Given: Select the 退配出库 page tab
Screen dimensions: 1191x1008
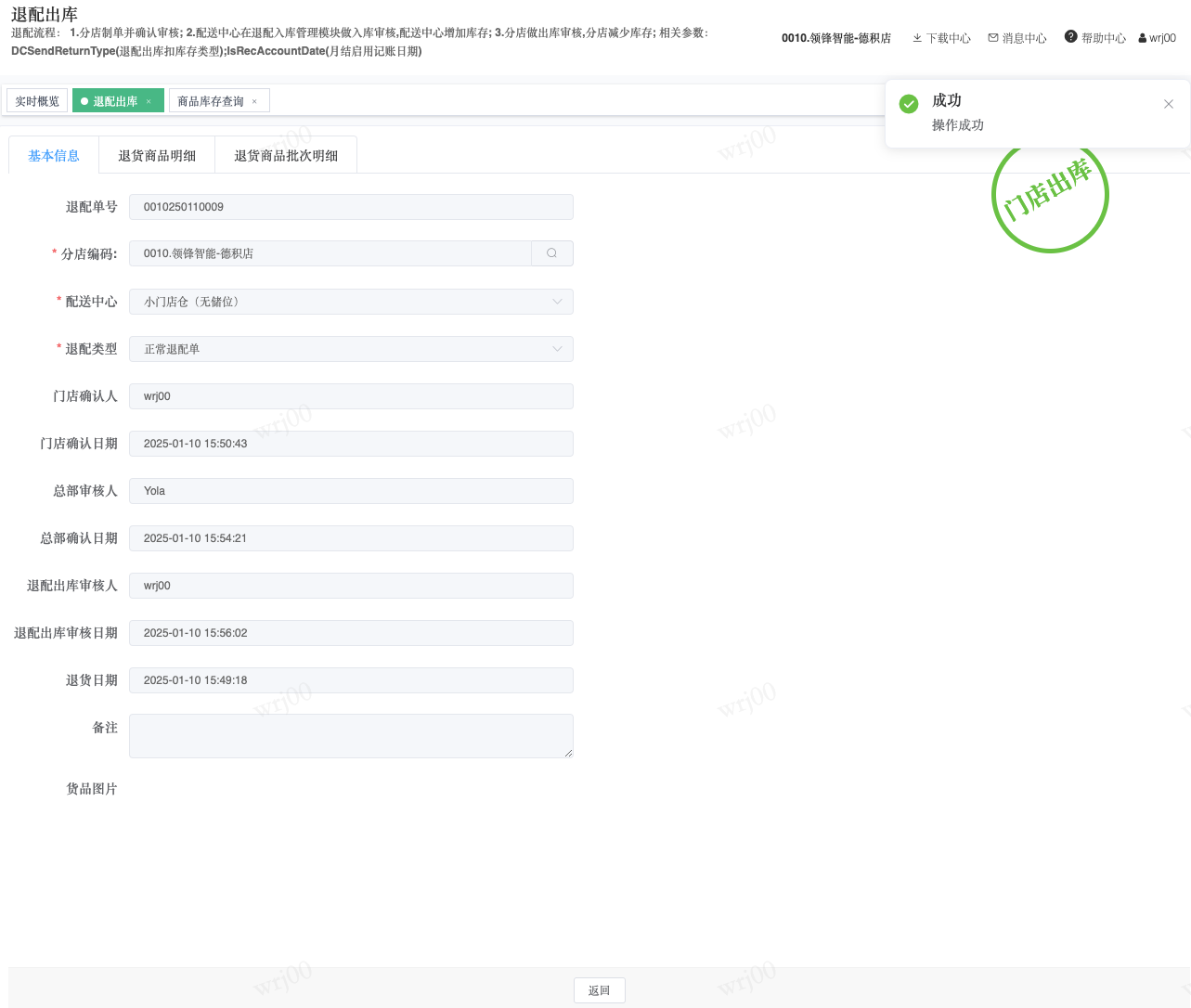Looking at the screenshot, I should 118,101.
